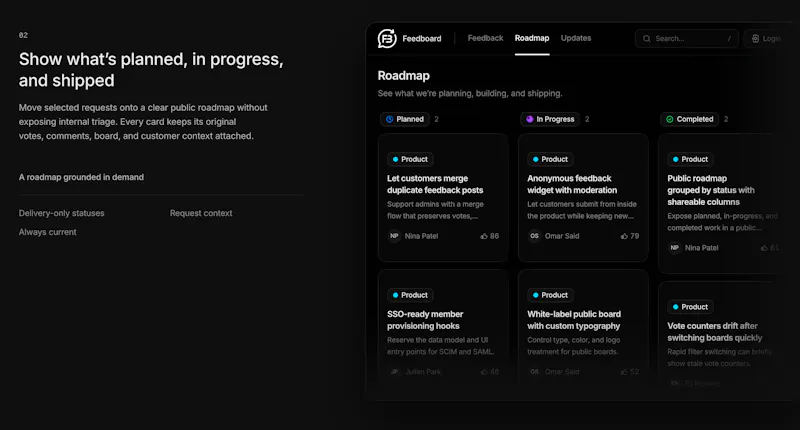Click the search magnifier icon
Image resolution: width=800 pixels, height=430 pixels.
coord(646,39)
